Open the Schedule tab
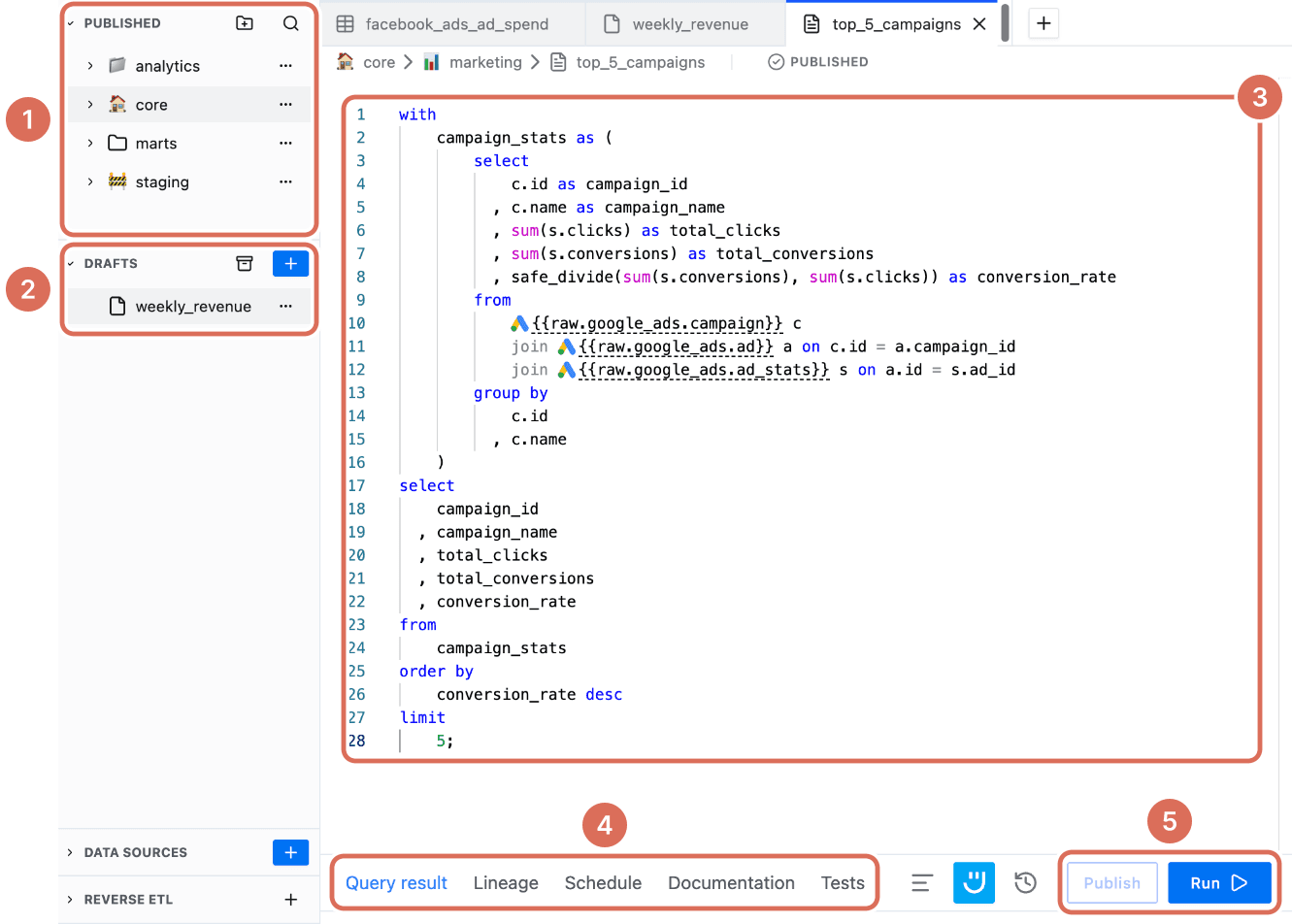The height and width of the screenshot is (924, 1292). click(x=603, y=883)
